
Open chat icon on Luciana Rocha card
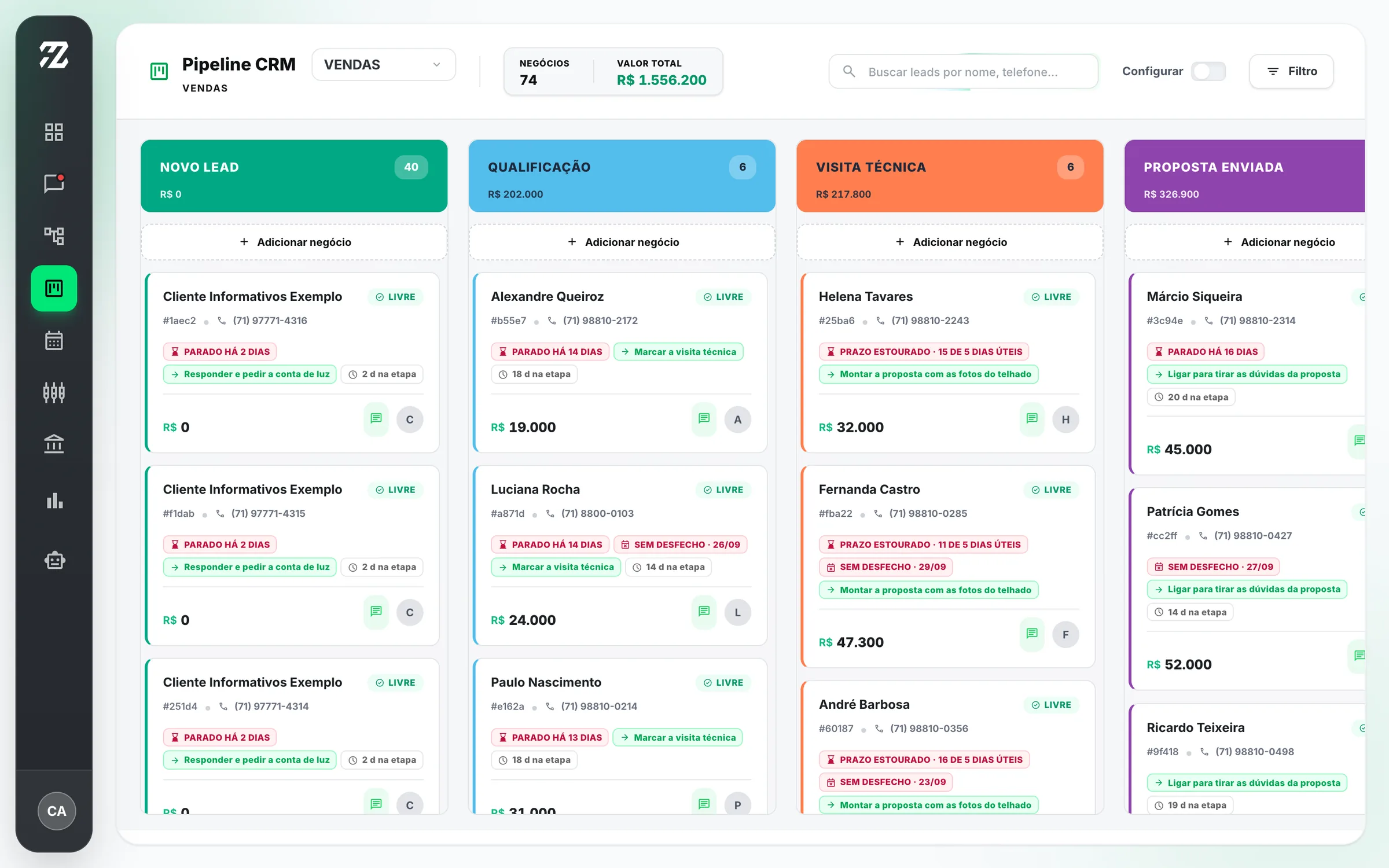tap(704, 611)
